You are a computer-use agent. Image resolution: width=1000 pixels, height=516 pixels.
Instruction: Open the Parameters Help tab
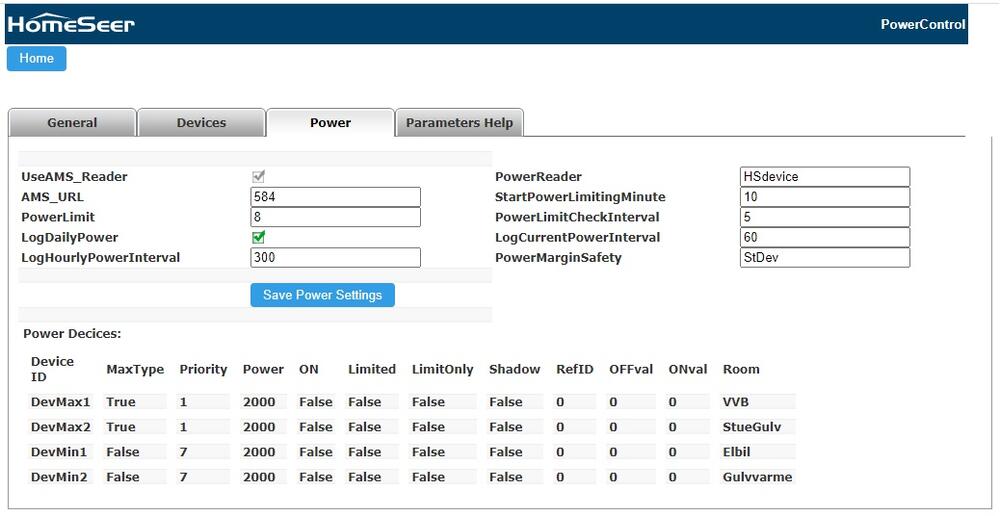pos(459,123)
